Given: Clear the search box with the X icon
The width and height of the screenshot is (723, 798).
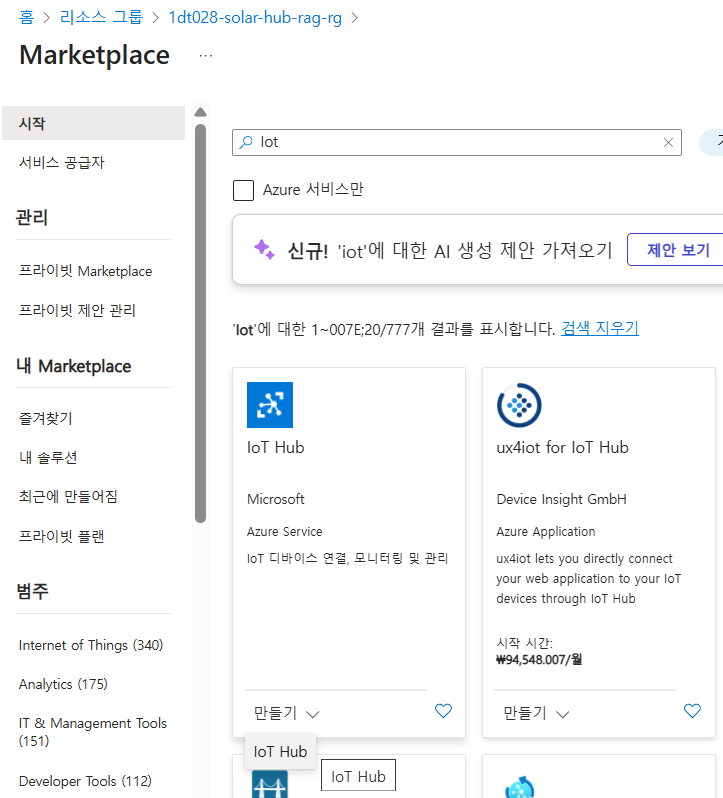Looking at the screenshot, I should 669,142.
